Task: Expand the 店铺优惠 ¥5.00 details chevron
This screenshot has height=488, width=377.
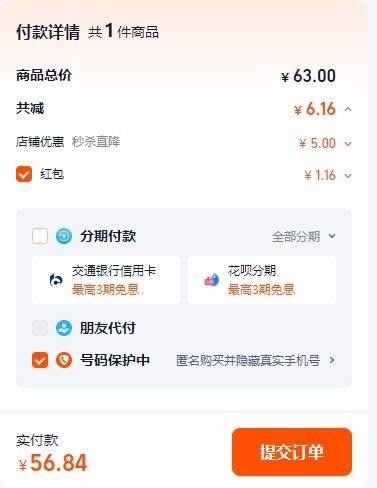Action: [348, 144]
